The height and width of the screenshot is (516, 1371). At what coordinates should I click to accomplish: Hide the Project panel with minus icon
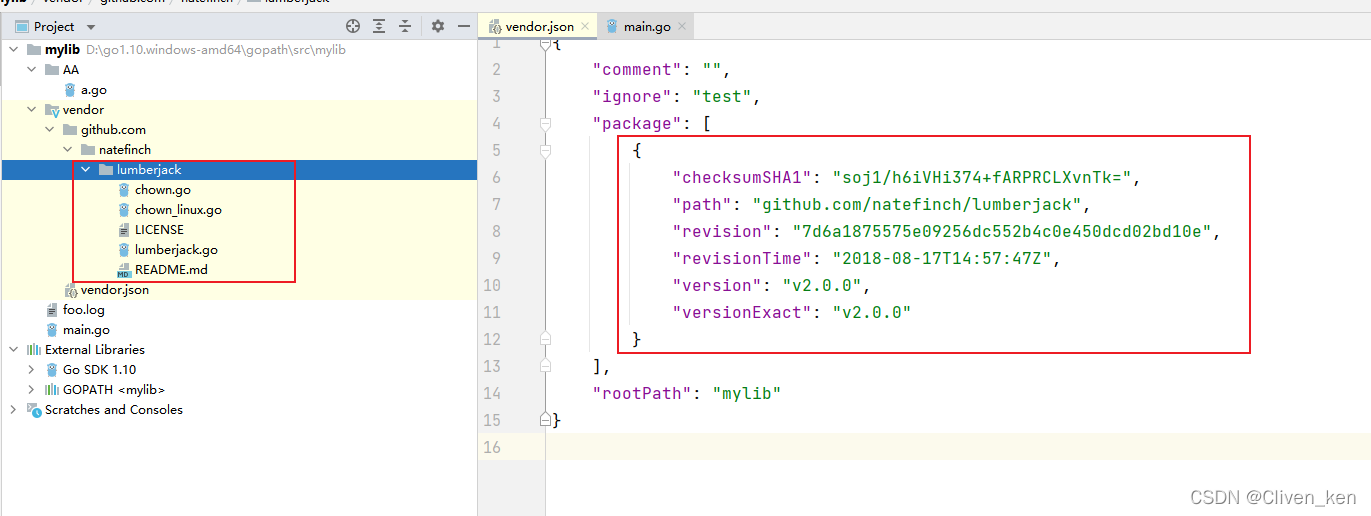463,26
